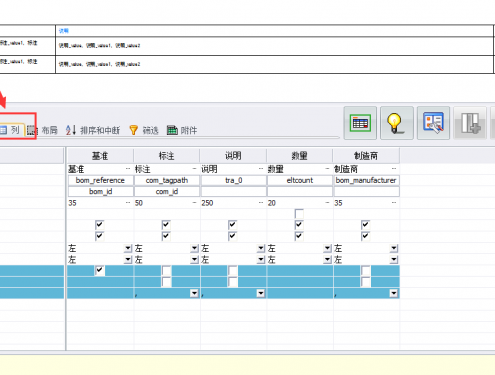Select the grey 说明 column header in the grid
The height and width of the screenshot is (375, 495).
click(233, 156)
